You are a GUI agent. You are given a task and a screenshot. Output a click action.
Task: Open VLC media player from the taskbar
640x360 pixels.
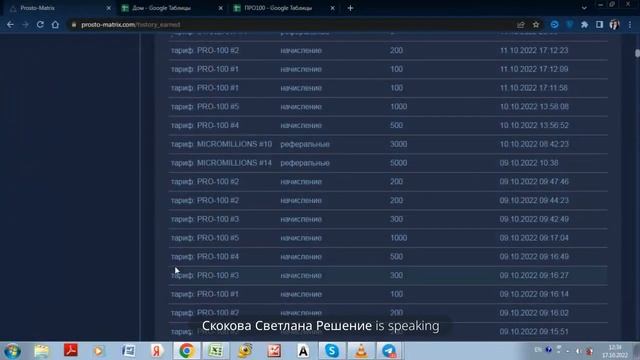tap(361, 351)
